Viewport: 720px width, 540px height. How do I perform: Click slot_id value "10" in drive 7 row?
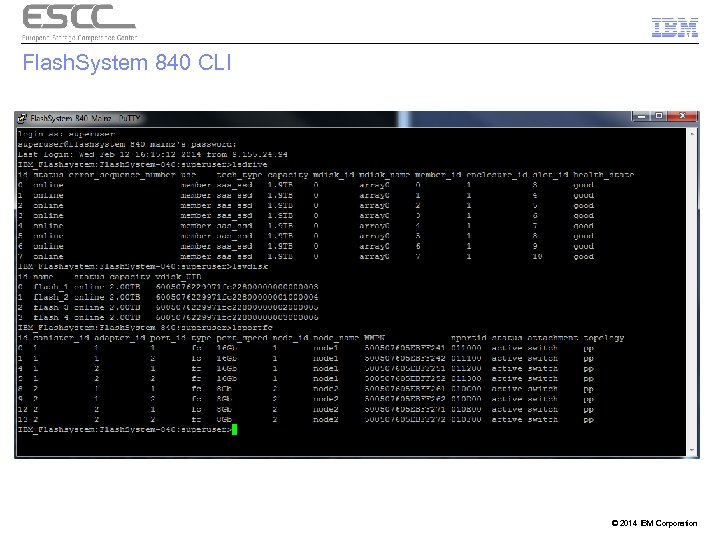point(537,256)
